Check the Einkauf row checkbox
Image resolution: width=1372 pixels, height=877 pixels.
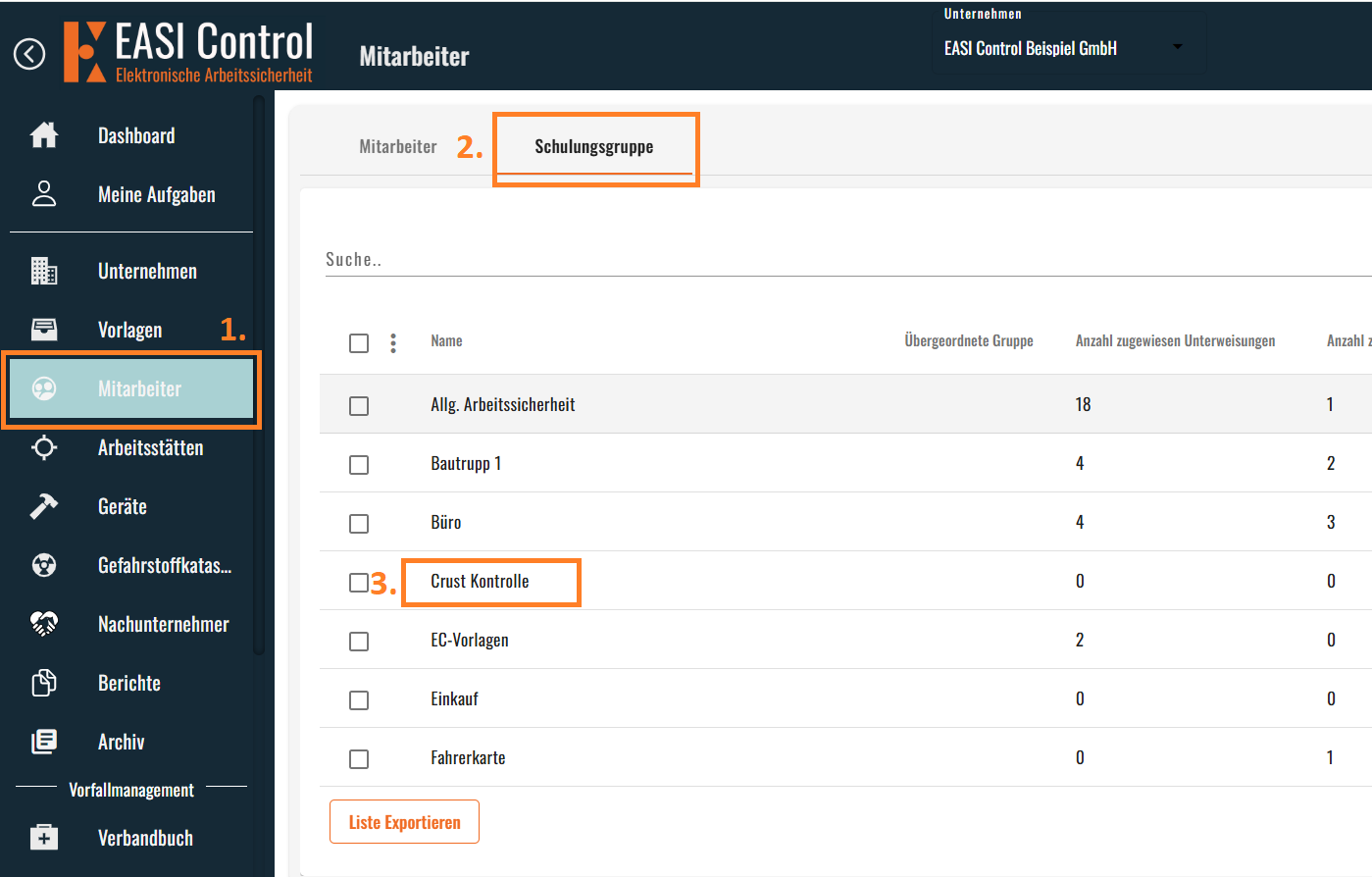359,699
